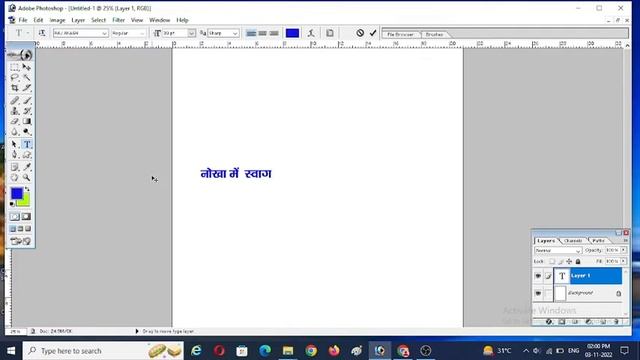
Task: Open the font size dropdown
Action: click(x=191, y=33)
